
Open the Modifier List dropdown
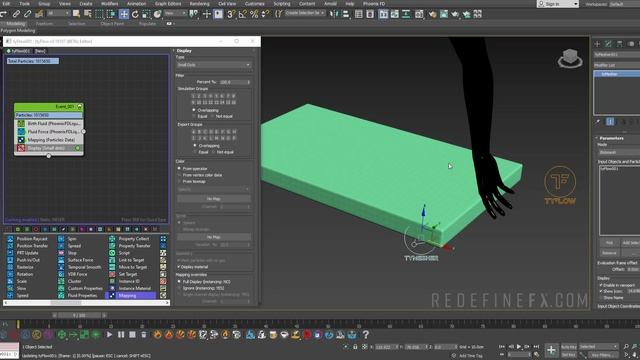pyautogui.click(x=617, y=65)
